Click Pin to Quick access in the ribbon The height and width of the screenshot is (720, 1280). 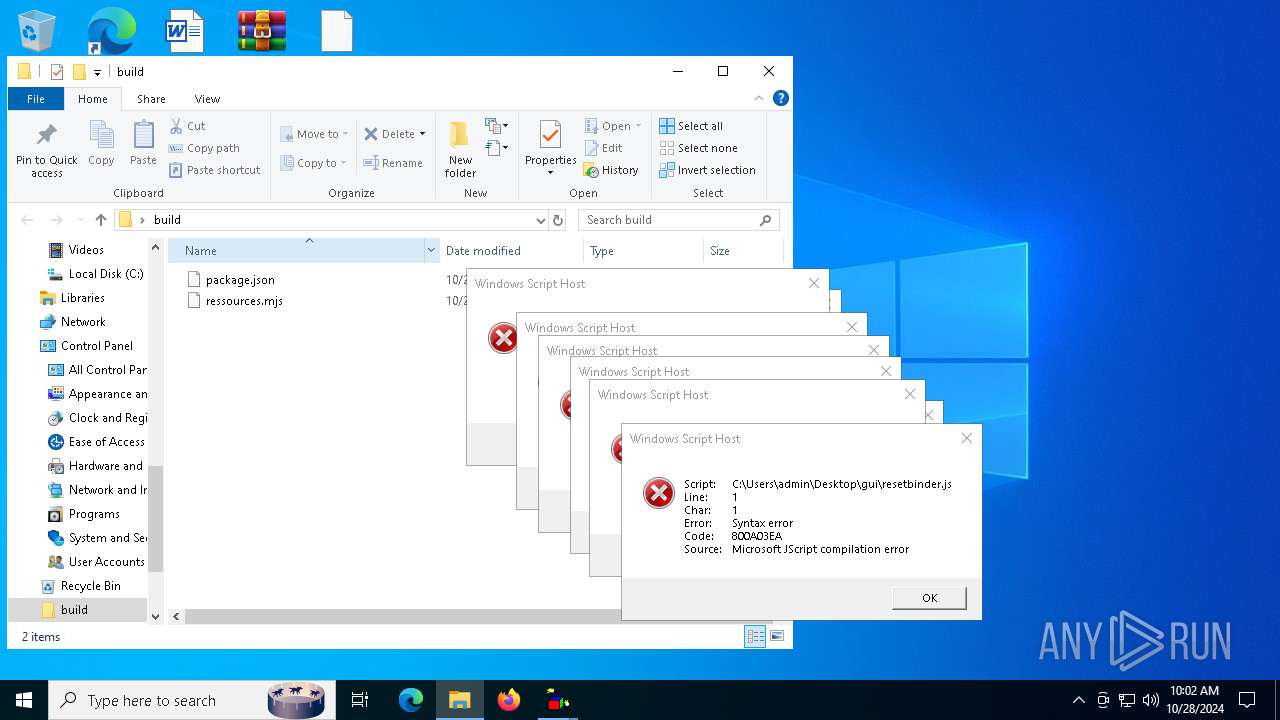click(x=46, y=150)
